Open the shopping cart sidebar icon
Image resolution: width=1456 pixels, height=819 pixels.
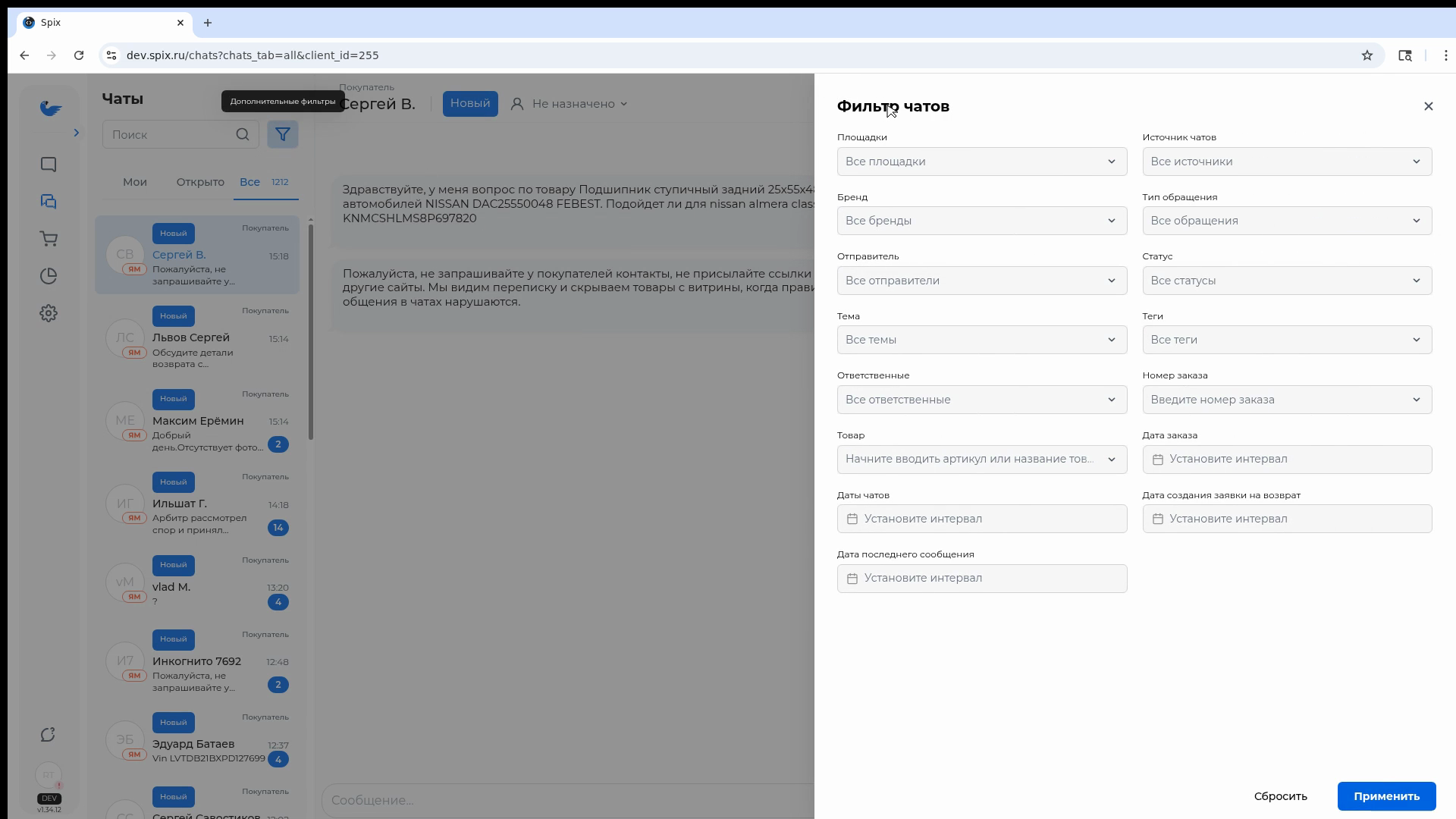coord(49,240)
